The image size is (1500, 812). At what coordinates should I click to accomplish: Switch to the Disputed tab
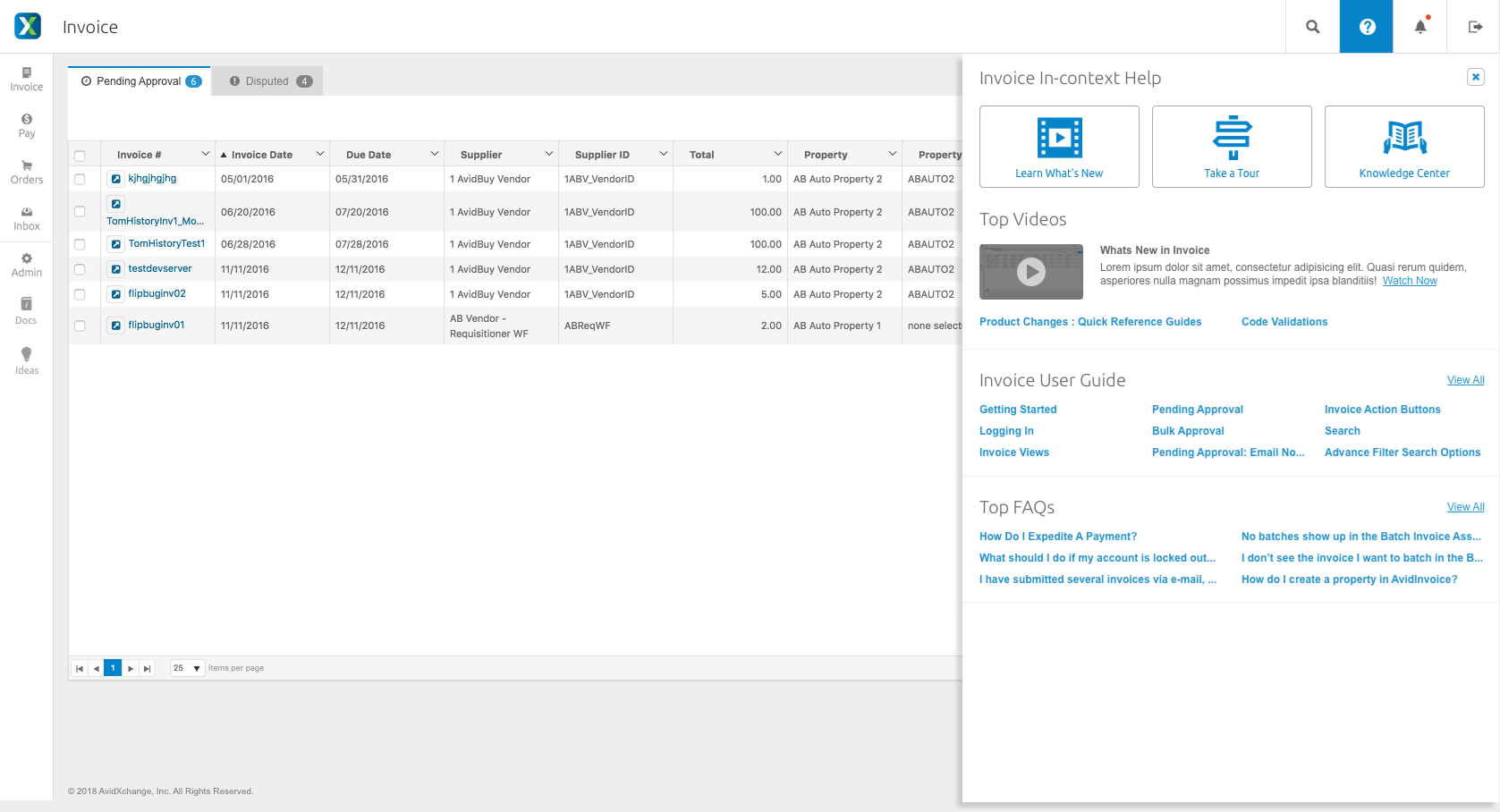pyautogui.click(x=269, y=81)
